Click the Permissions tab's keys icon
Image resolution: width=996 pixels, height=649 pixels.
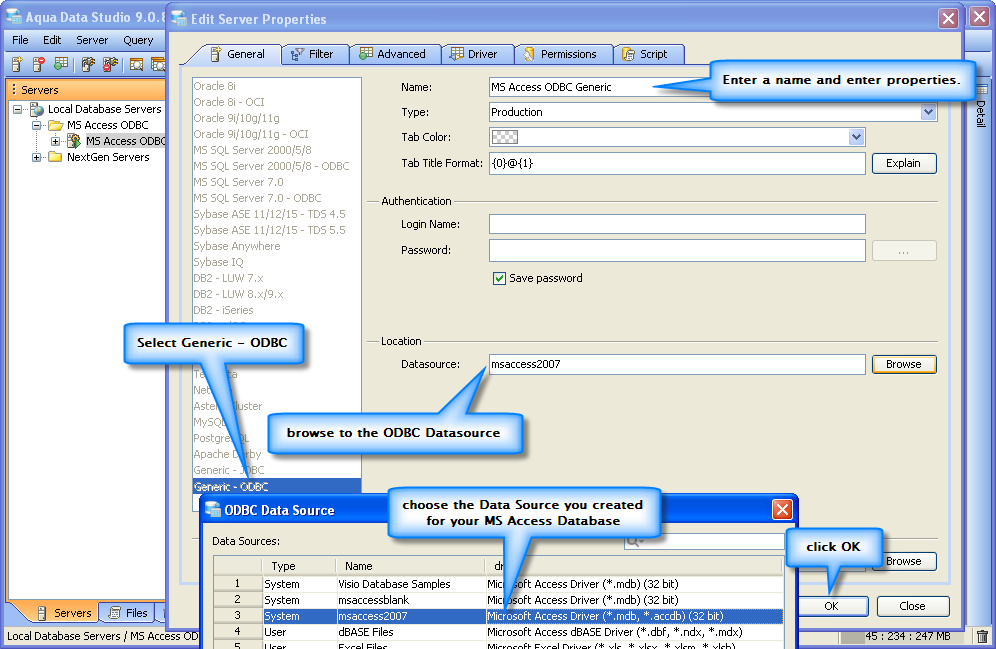tap(529, 55)
